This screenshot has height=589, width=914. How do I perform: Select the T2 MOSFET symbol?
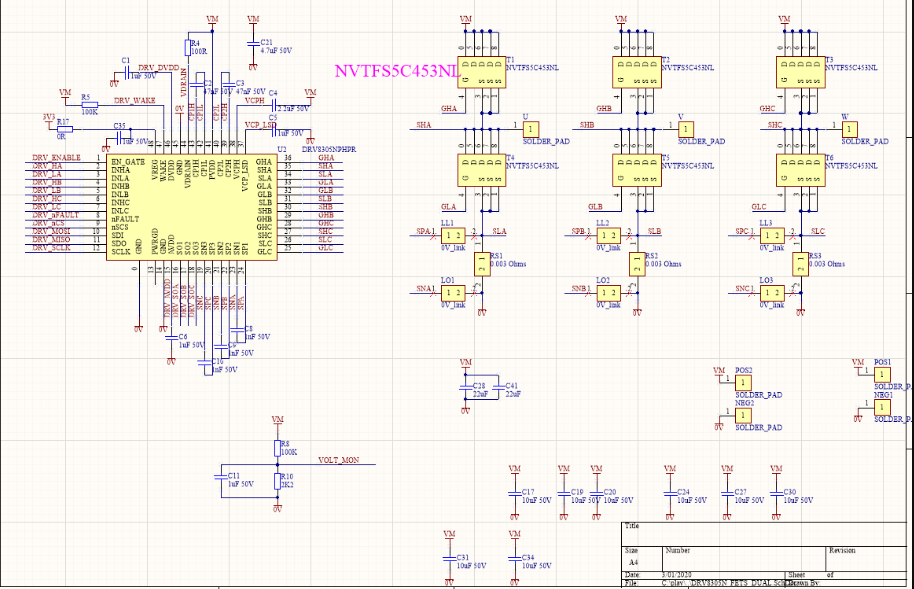click(x=637, y=72)
